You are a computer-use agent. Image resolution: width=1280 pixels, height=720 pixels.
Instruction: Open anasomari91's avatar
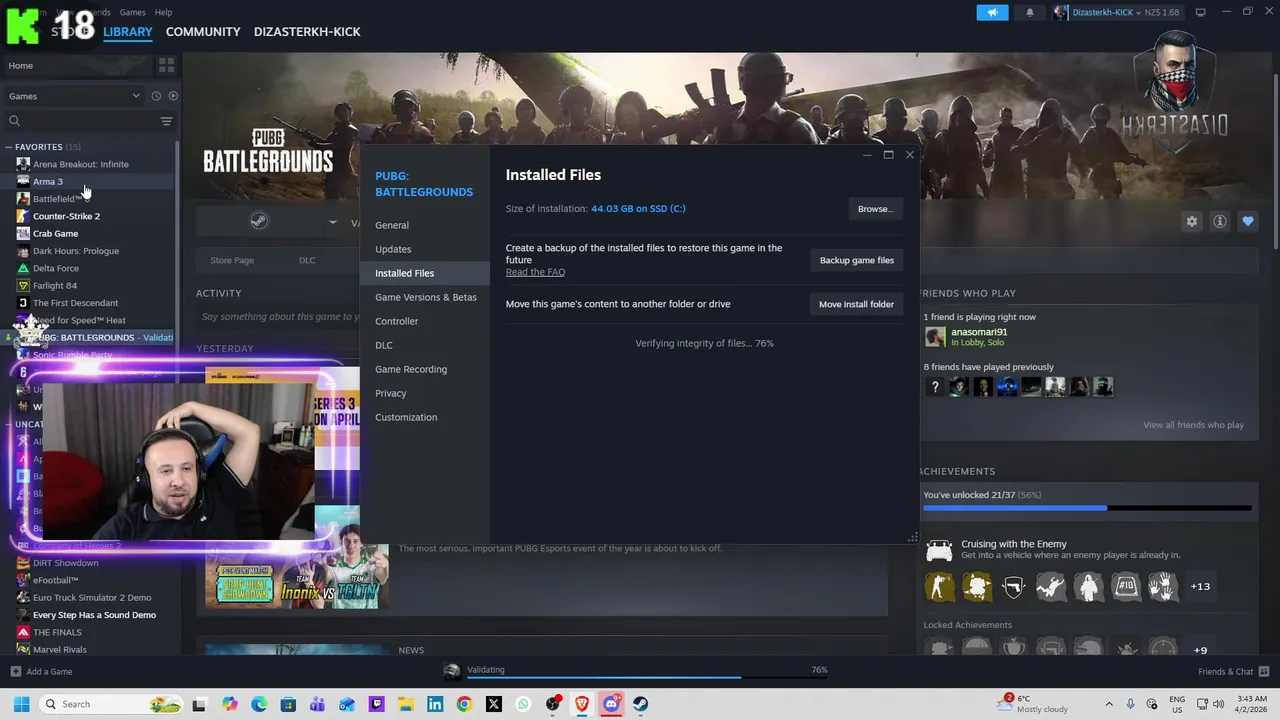(x=935, y=337)
